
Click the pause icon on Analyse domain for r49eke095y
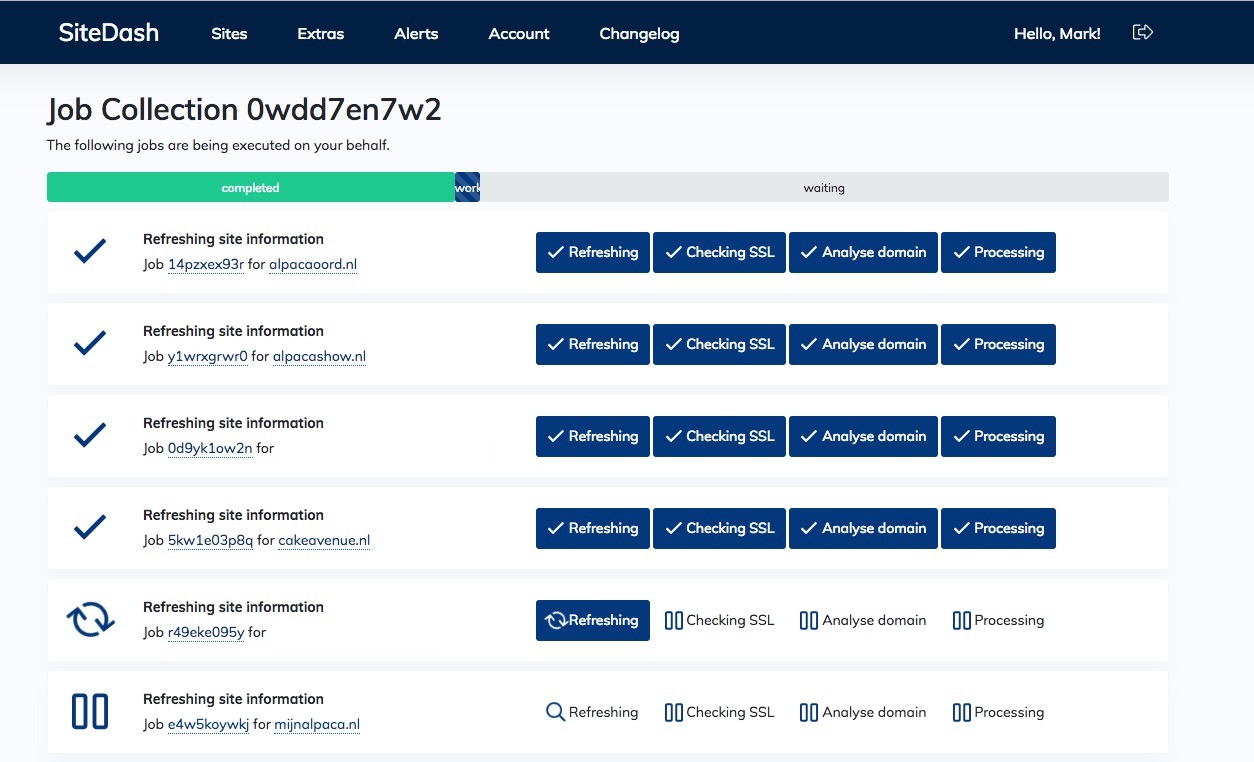pyautogui.click(x=809, y=620)
